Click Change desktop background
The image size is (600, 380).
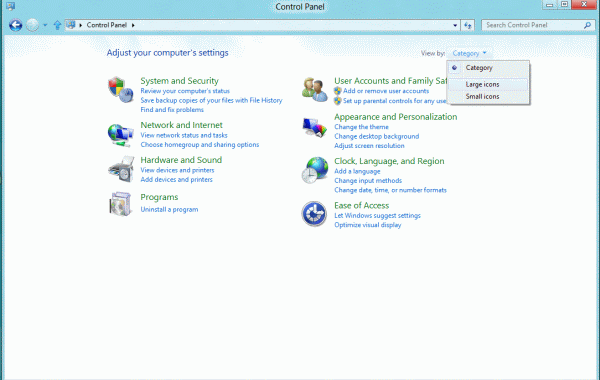377,136
